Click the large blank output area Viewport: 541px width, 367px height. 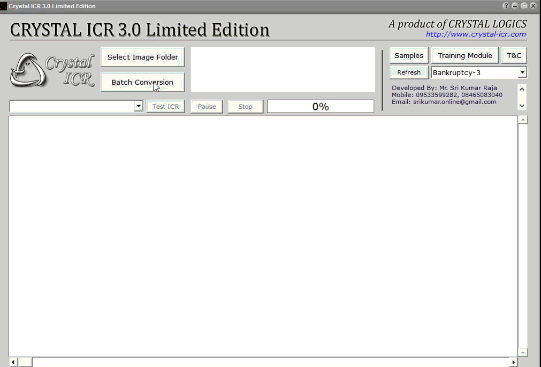coord(263,237)
